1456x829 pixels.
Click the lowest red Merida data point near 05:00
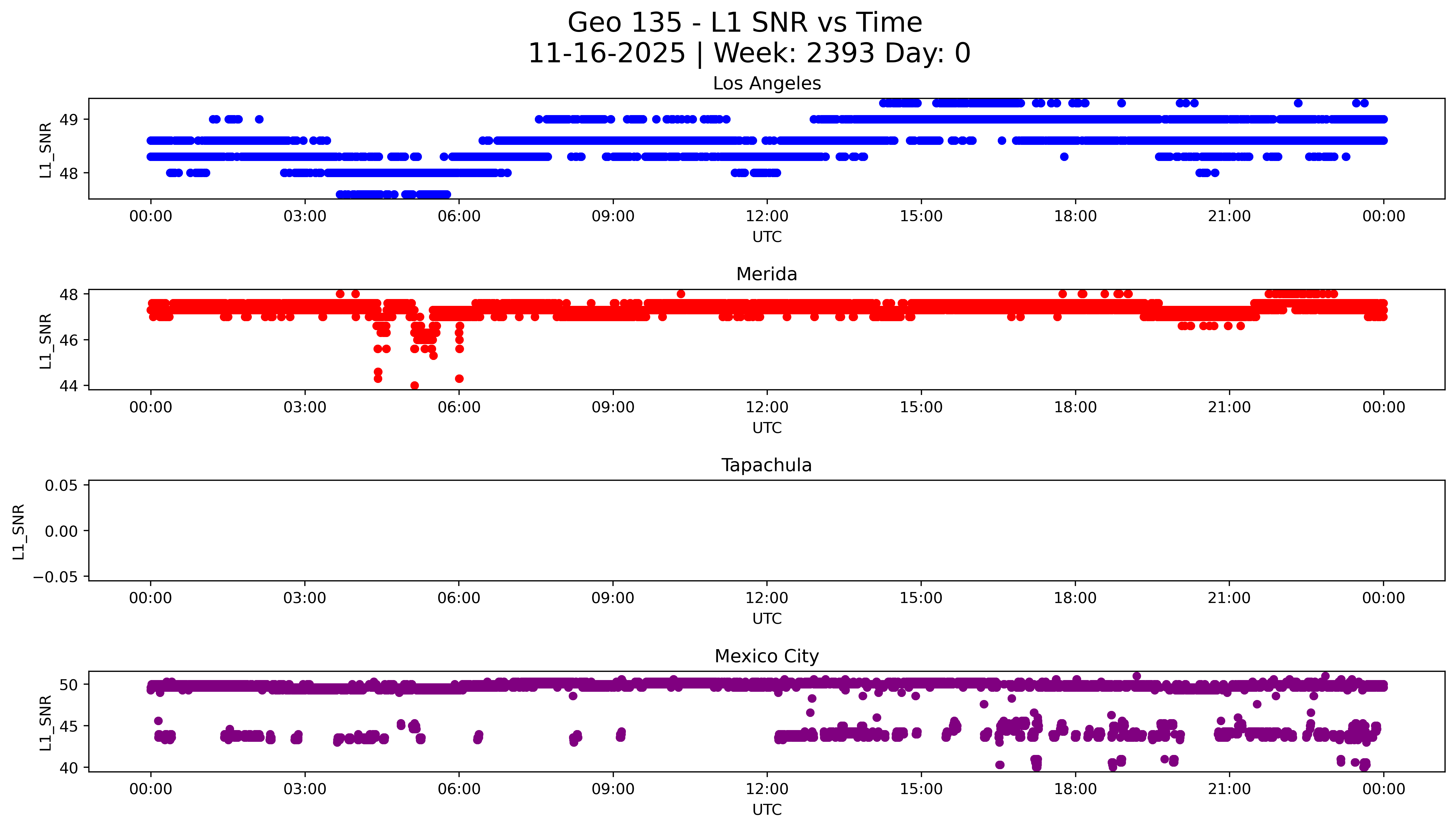point(415,385)
